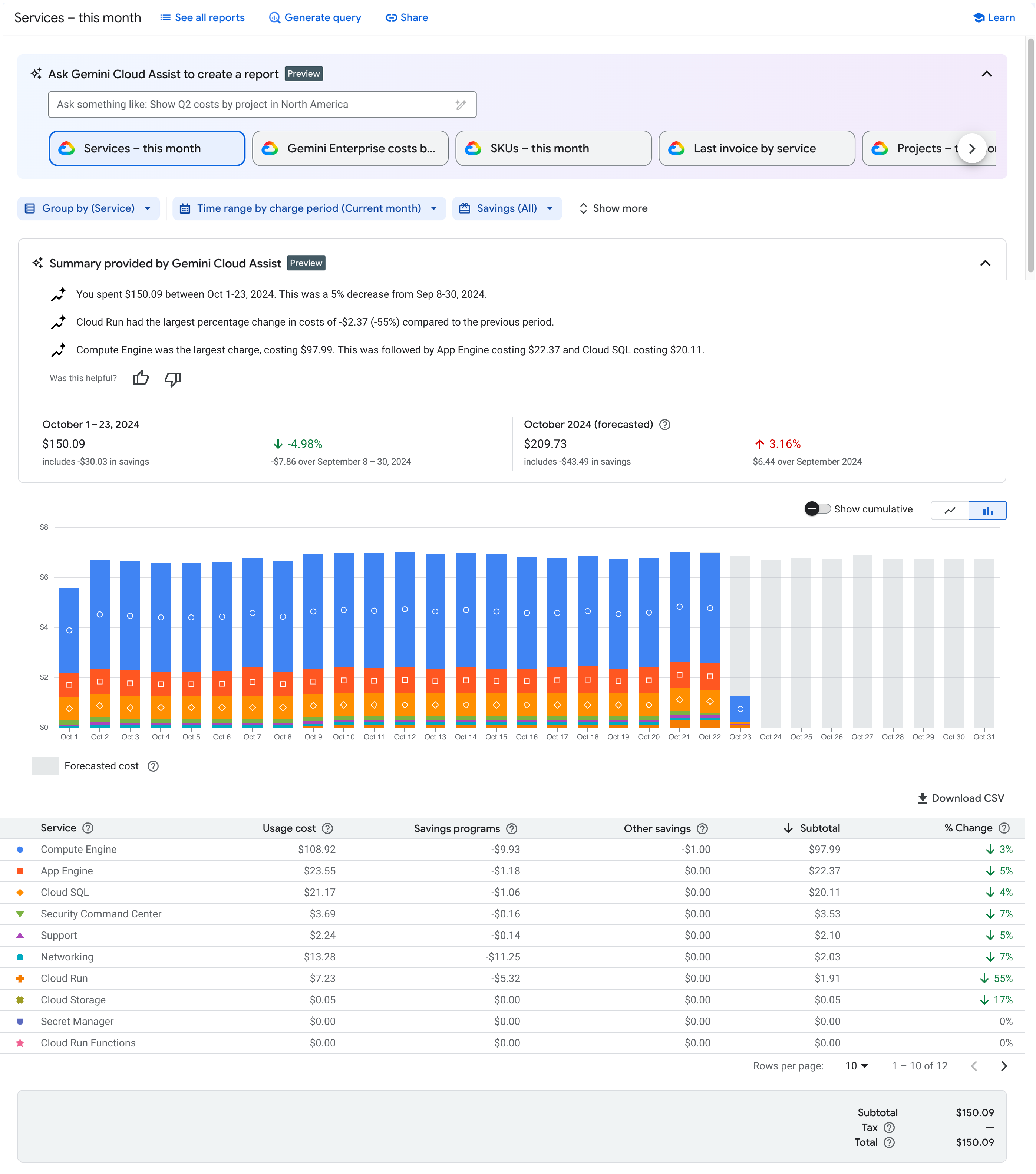1036x1174 pixels.
Task: Click help icon next to Forecasted cost
Action: 154,766
